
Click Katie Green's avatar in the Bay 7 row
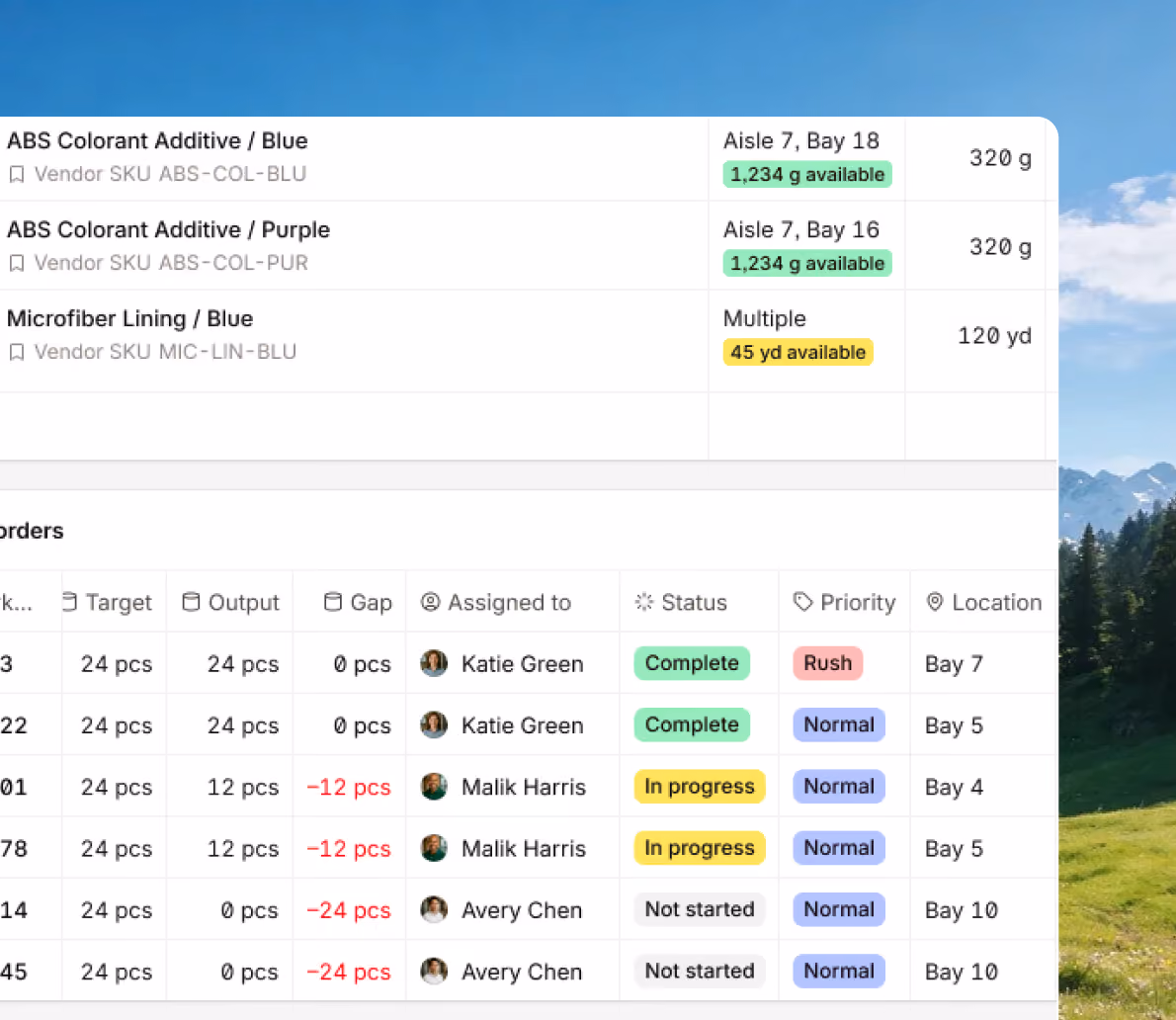point(434,664)
